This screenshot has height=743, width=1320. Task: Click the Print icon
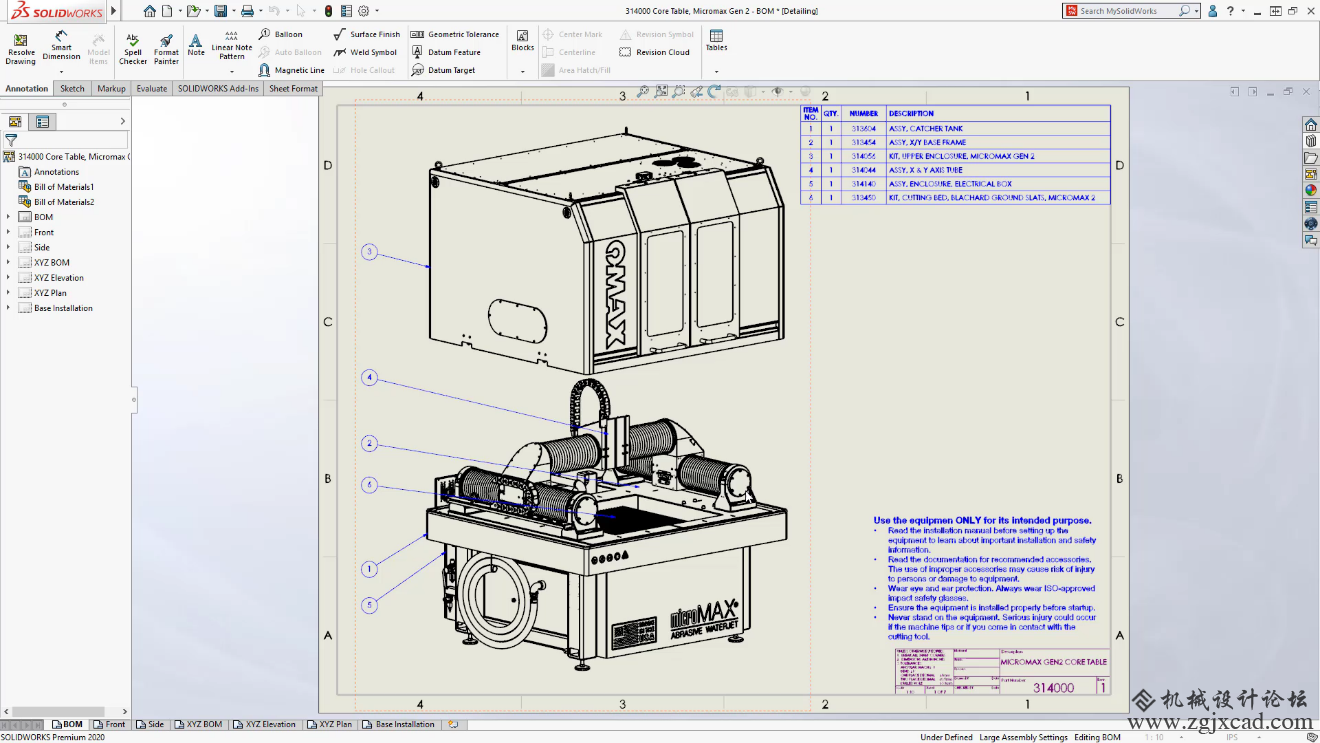tap(247, 11)
